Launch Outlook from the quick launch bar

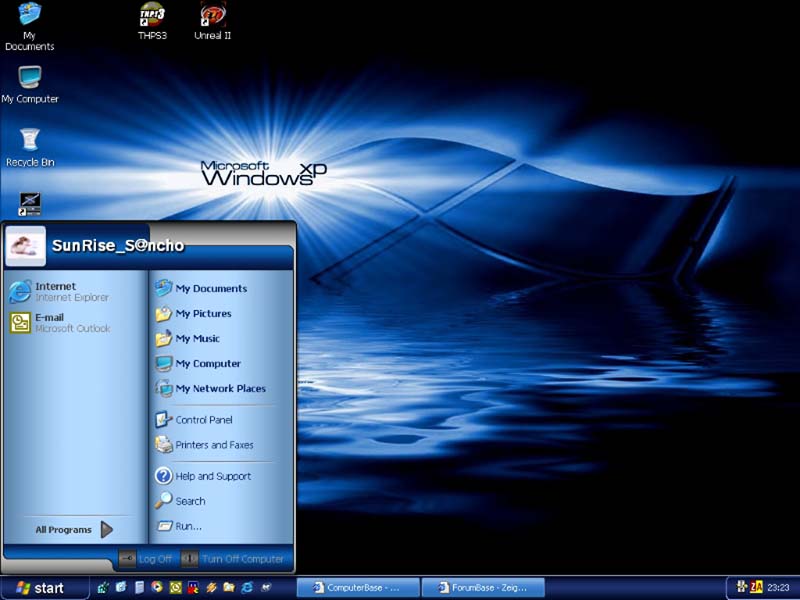(176, 587)
